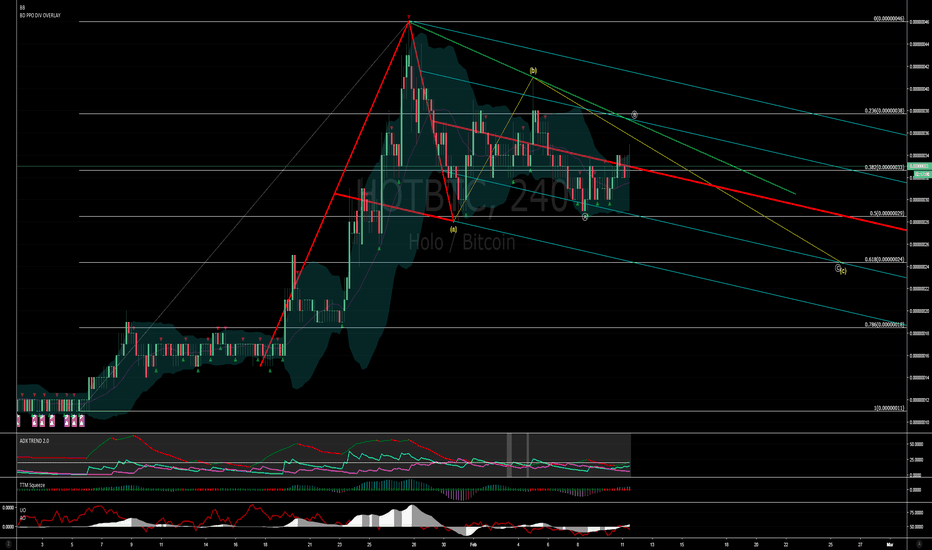This screenshot has height=550, width=932.
Task: Select the 0.236(0.00000038) Fibonacci level label
Action: 884,111
